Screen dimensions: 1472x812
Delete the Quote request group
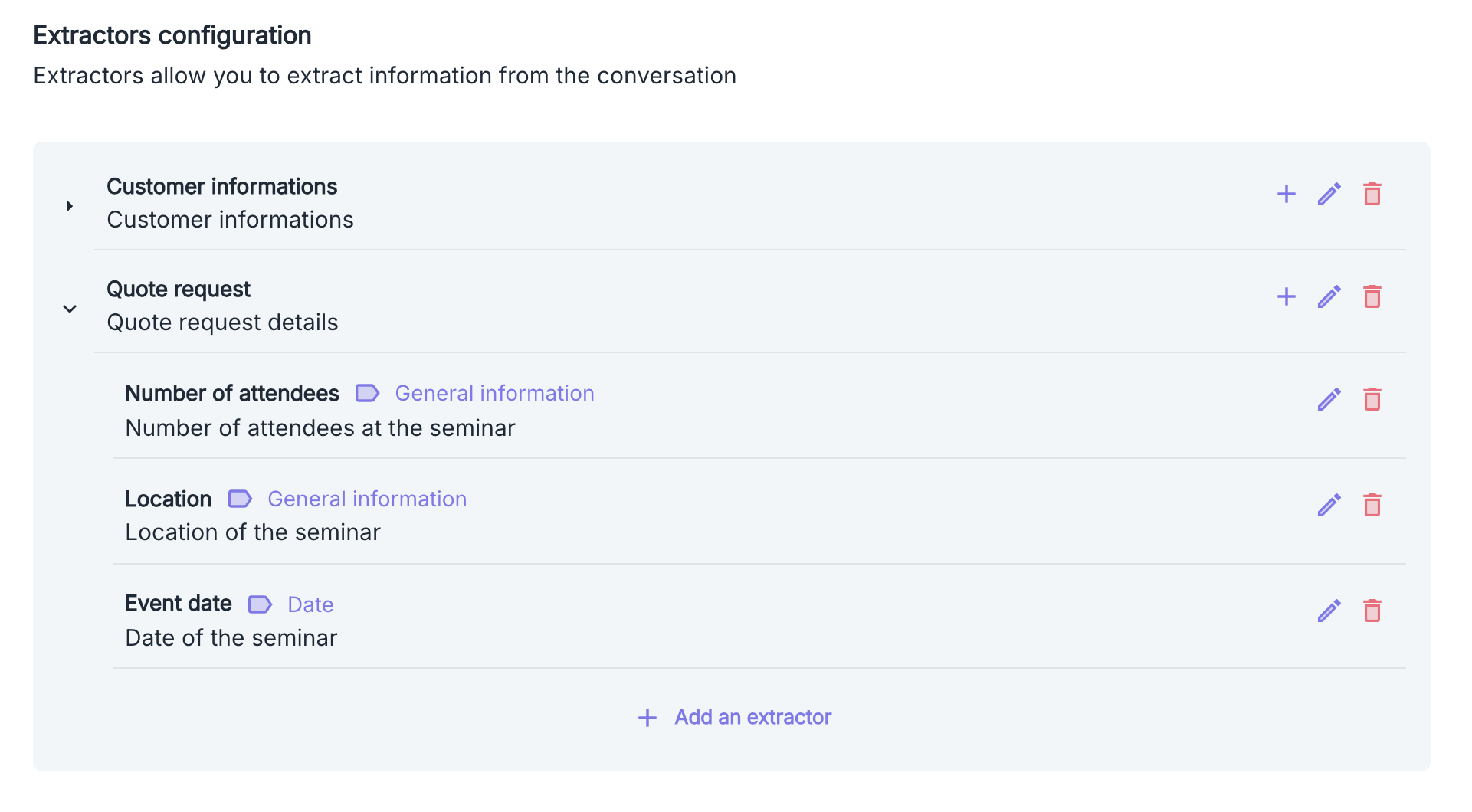coord(1372,296)
